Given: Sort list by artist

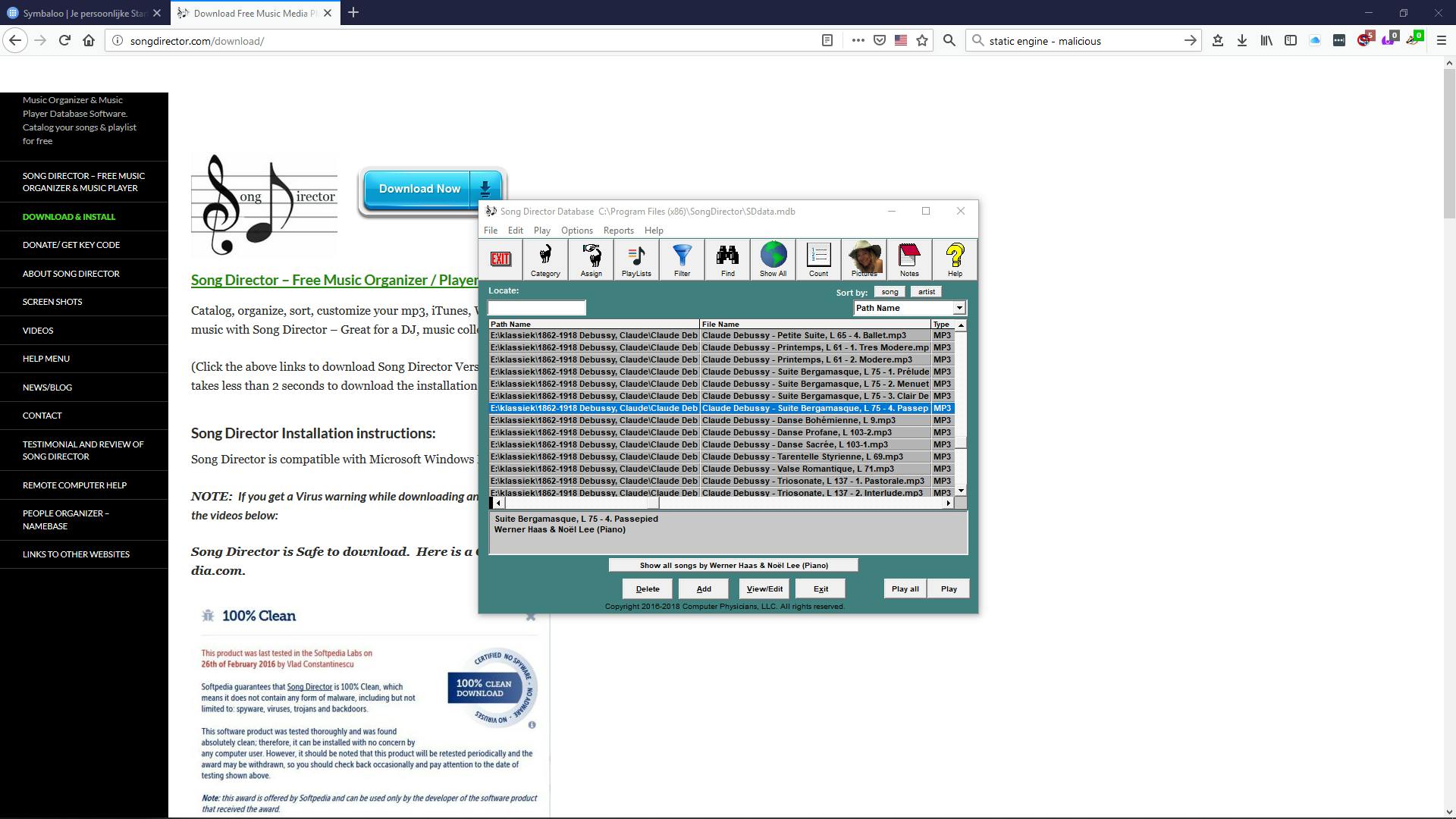Looking at the screenshot, I should tap(926, 292).
